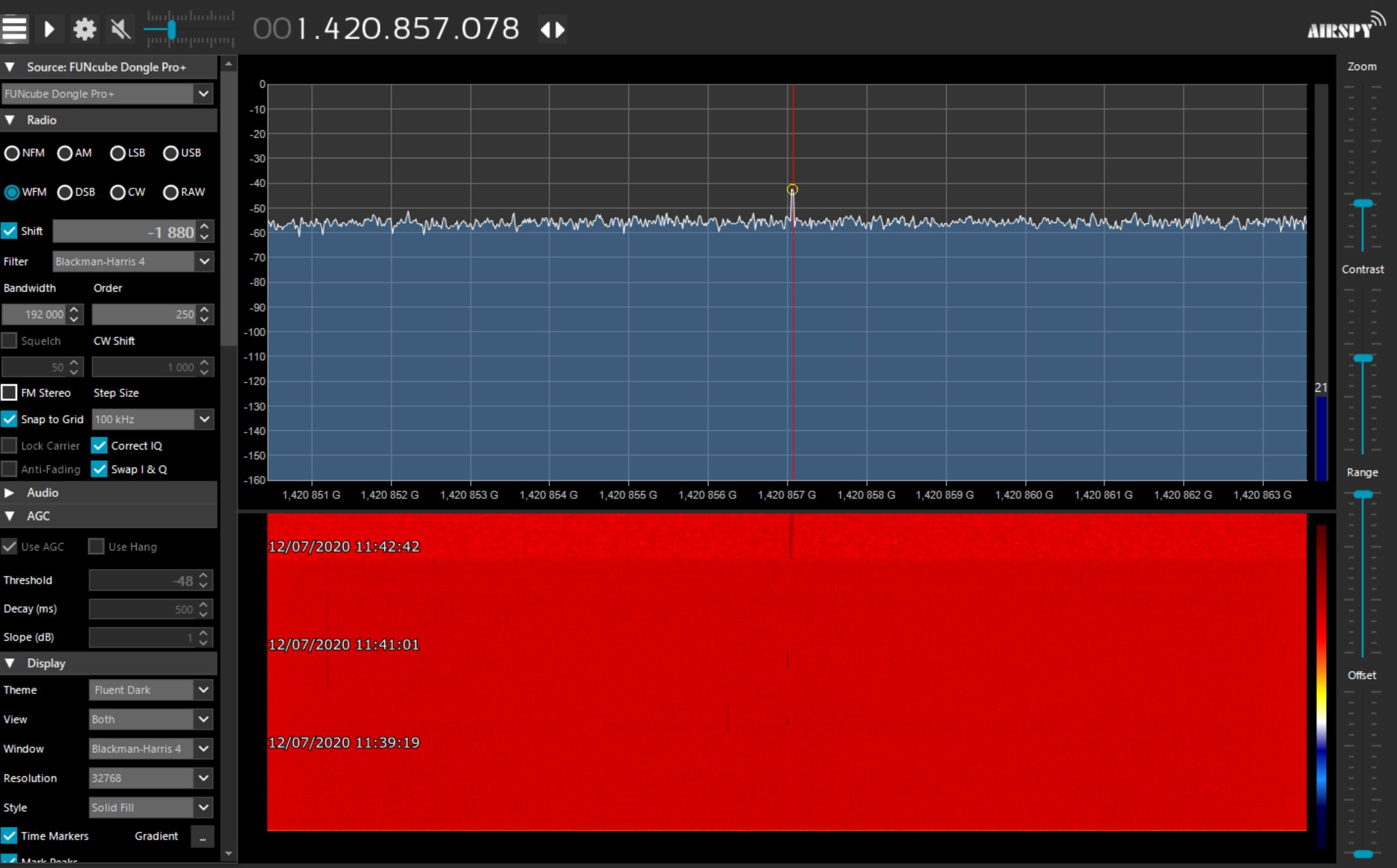Toggle the mute speaker icon
This screenshot has width=1397, height=868.
click(120, 29)
